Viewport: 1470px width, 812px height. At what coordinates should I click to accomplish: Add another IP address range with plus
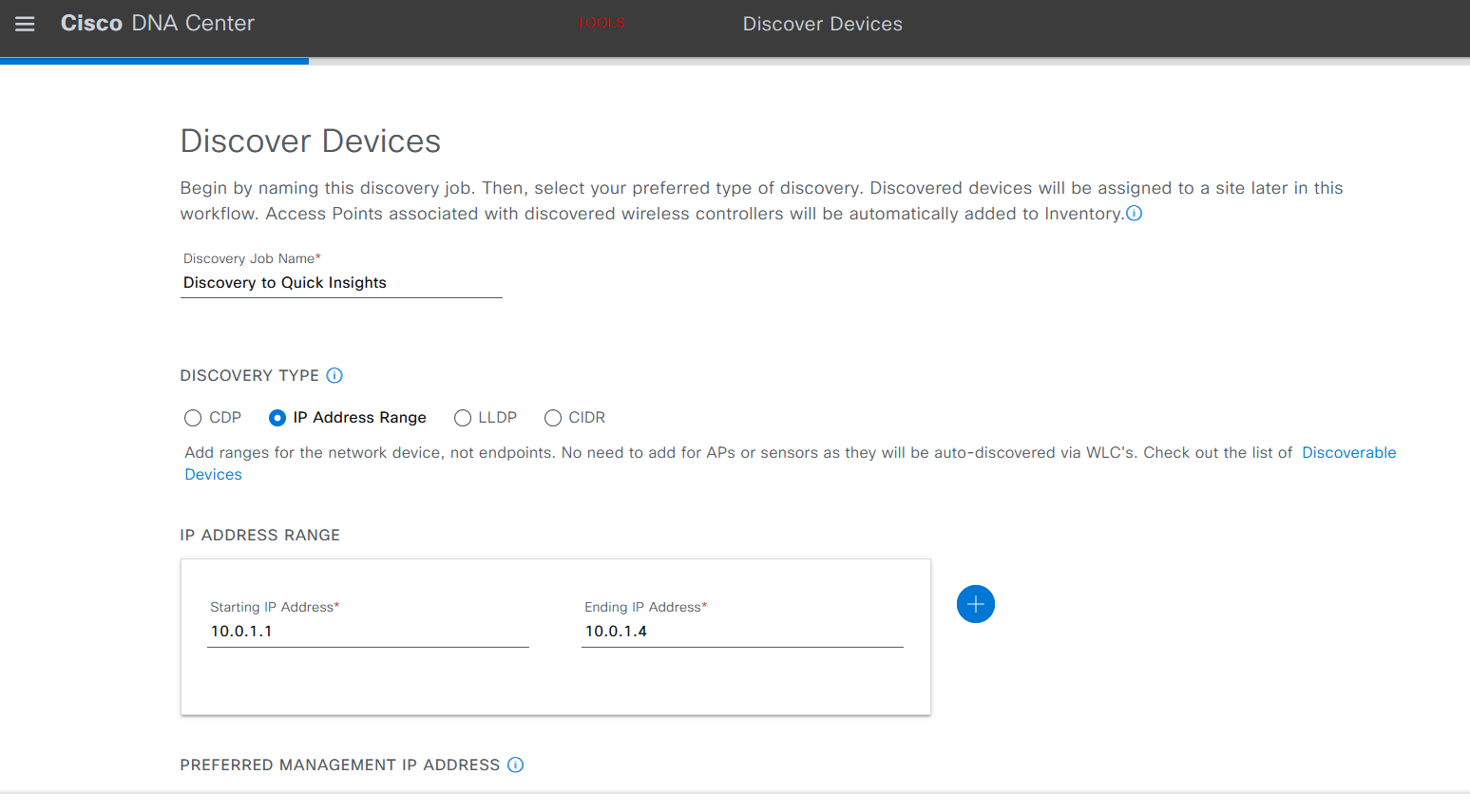pyautogui.click(x=976, y=604)
